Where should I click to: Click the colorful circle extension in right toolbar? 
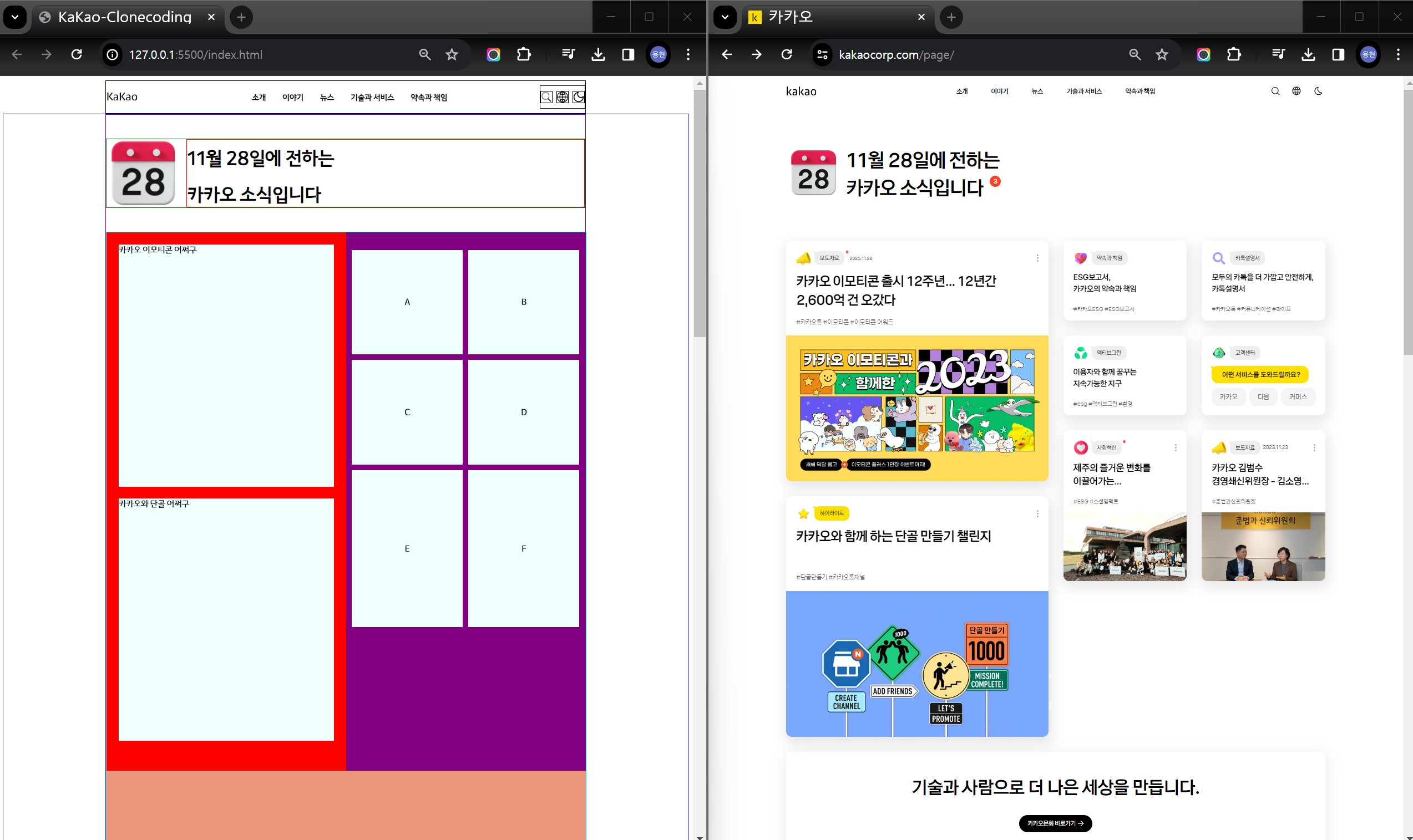[x=1203, y=54]
